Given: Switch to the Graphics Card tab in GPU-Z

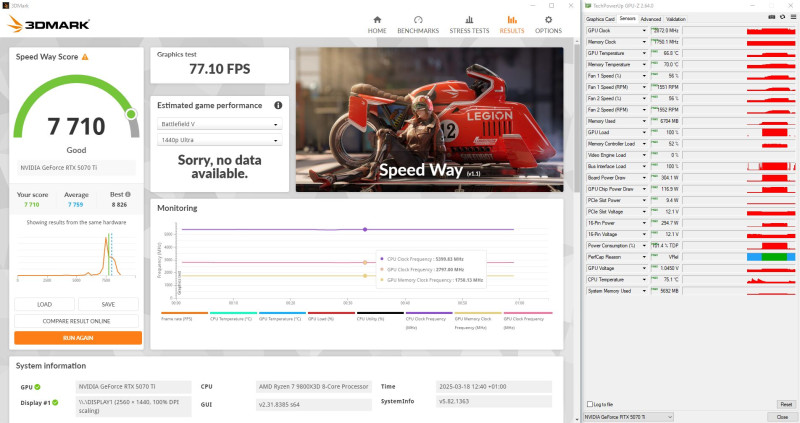Looking at the screenshot, I should (x=600, y=19).
